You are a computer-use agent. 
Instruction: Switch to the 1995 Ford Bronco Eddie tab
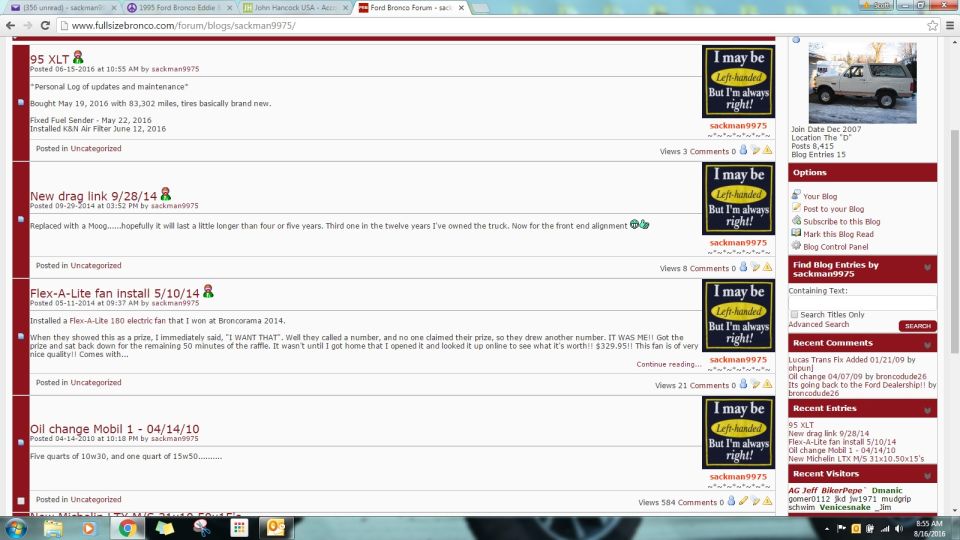[178, 8]
